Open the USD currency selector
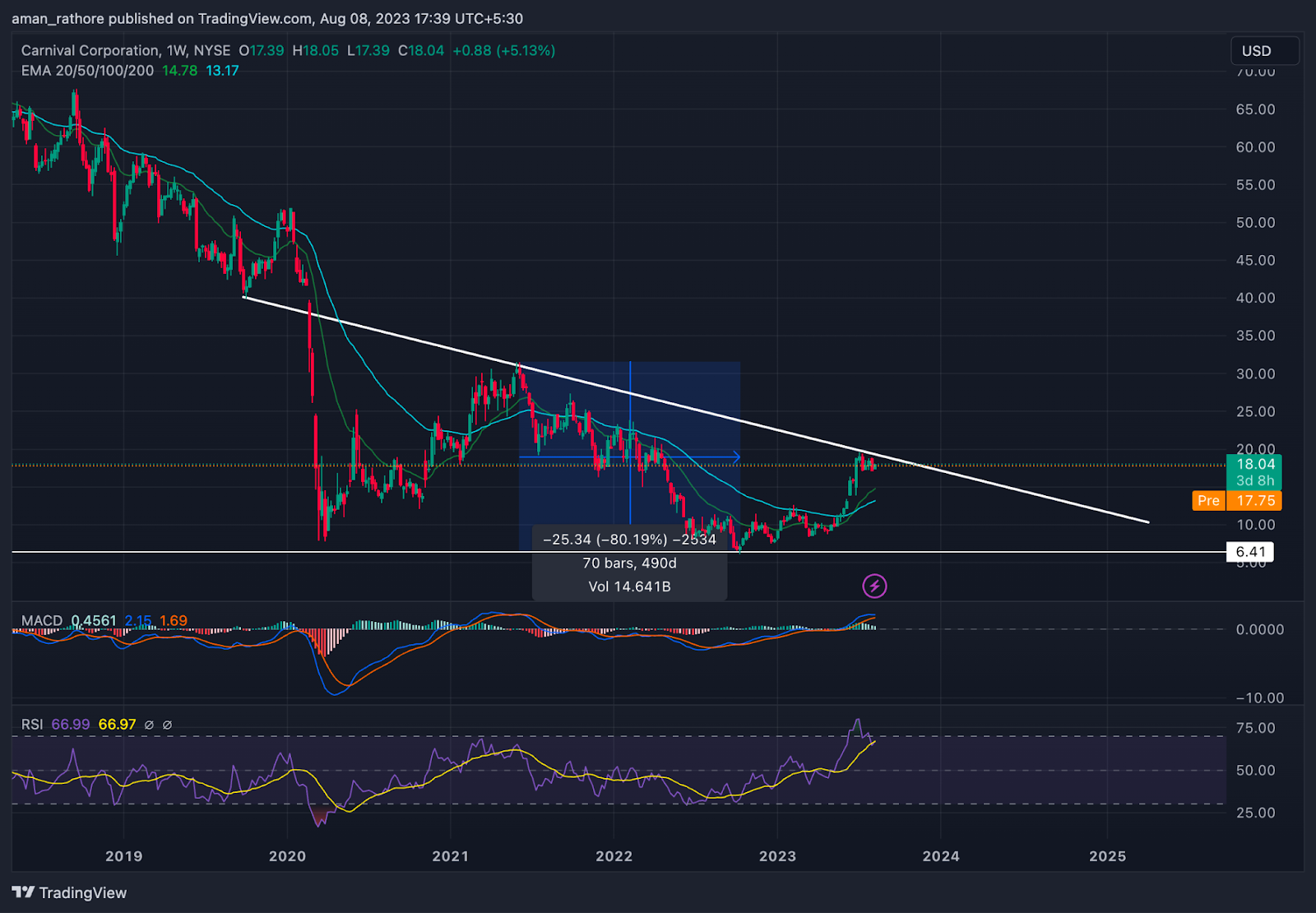The height and width of the screenshot is (913, 1316). pos(1265,51)
